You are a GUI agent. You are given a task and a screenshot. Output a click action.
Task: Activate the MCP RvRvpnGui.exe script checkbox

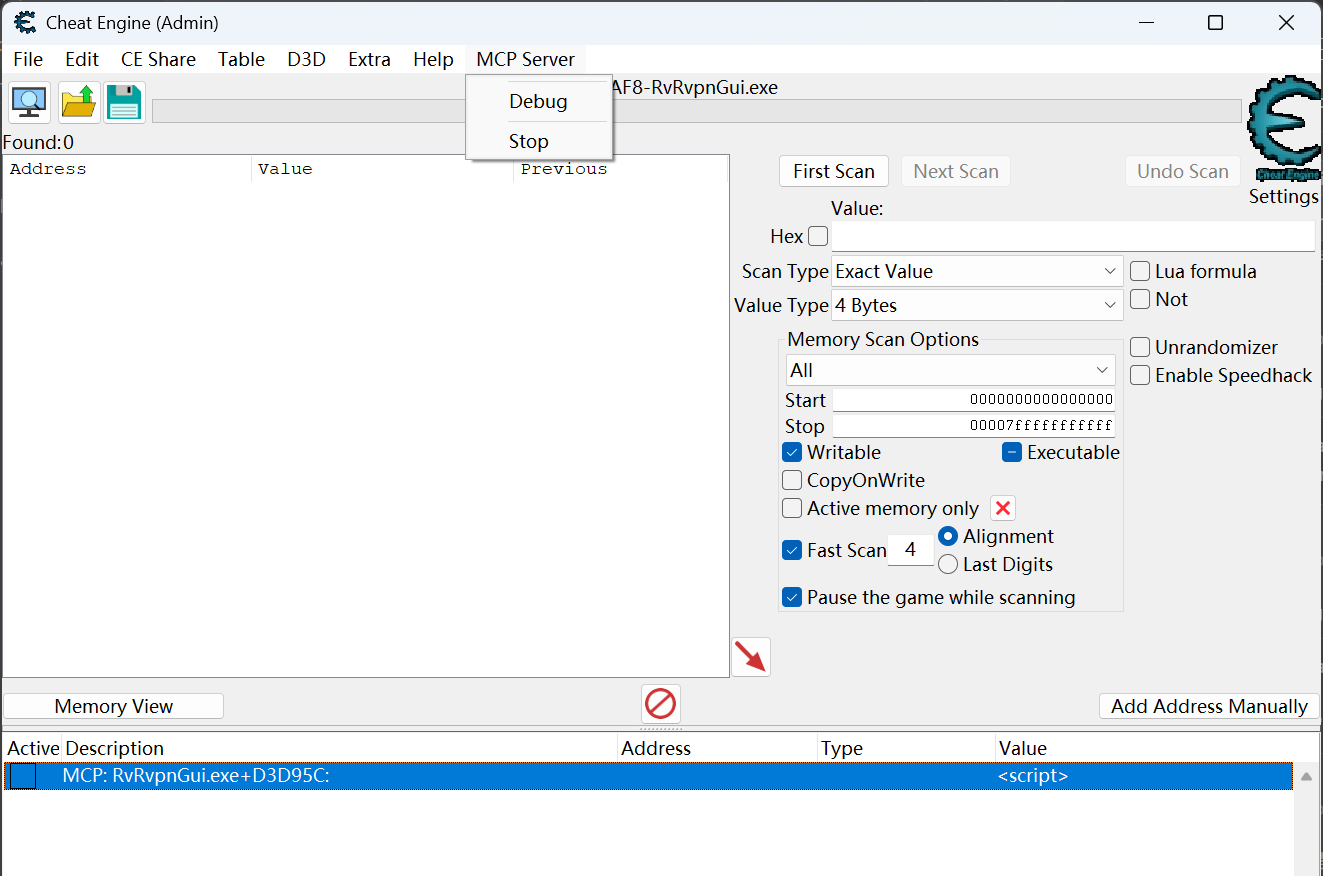point(23,776)
